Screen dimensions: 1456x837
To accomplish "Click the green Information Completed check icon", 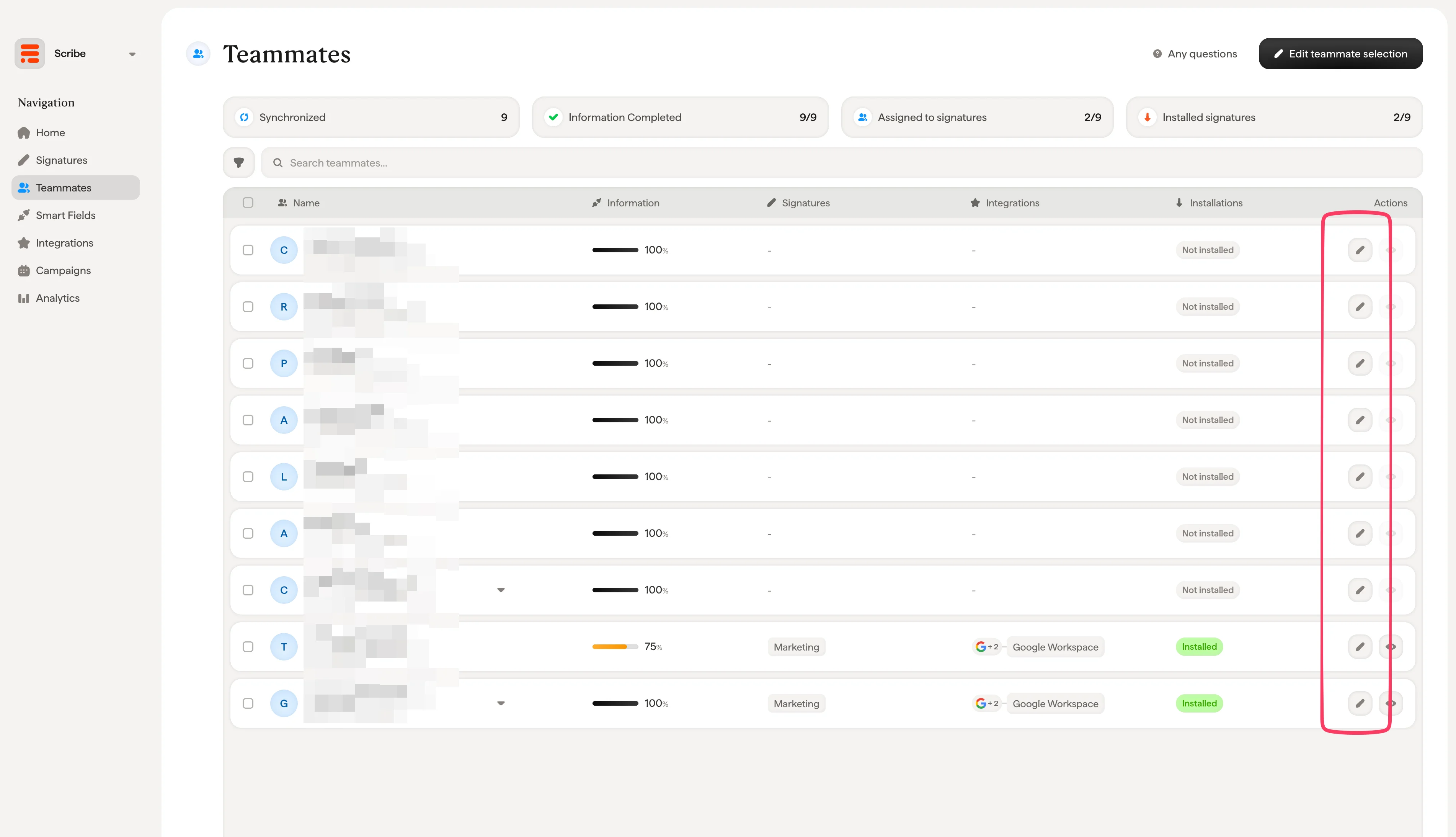I will (x=553, y=117).
